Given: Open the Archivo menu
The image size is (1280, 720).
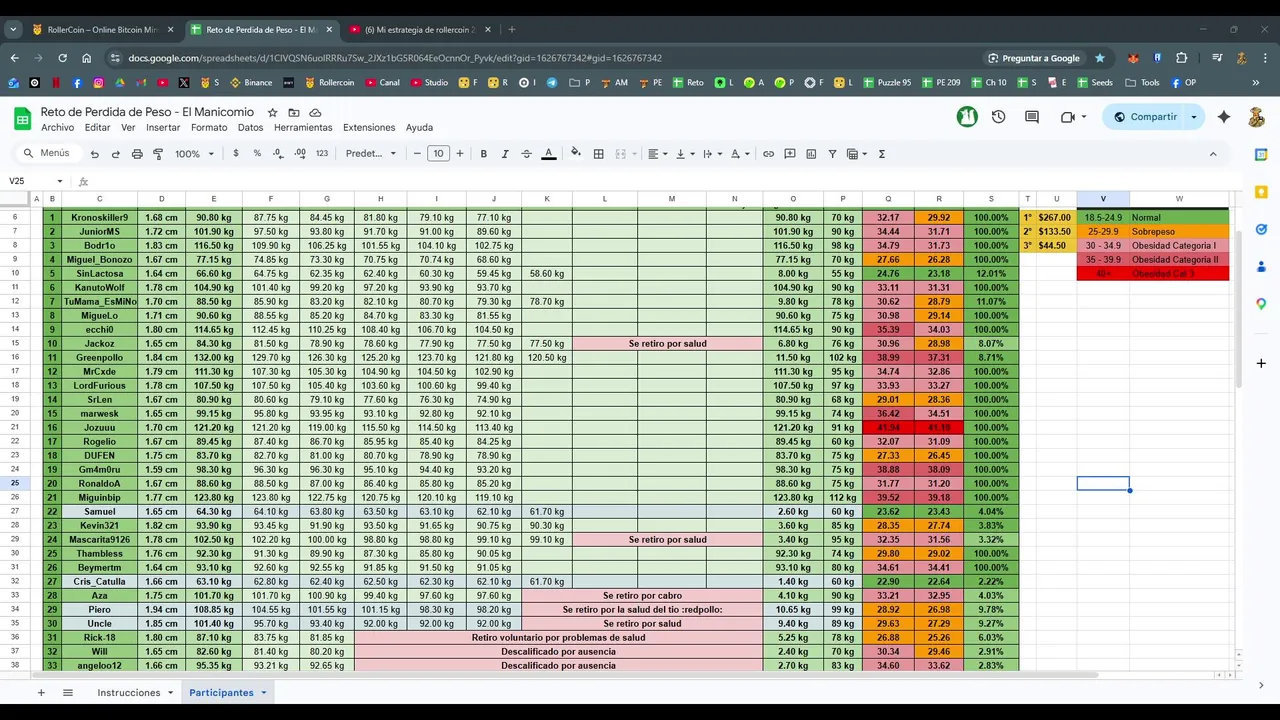Looking at the screenshot, I should click(x=57, y=128).
